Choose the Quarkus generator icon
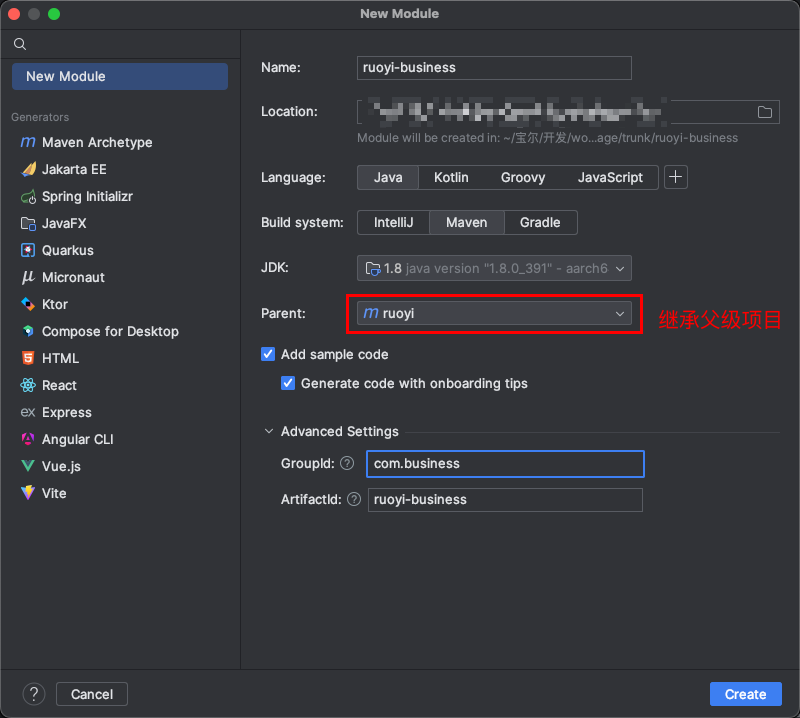Viewport: 800px width, 718px height. (28, 250)
